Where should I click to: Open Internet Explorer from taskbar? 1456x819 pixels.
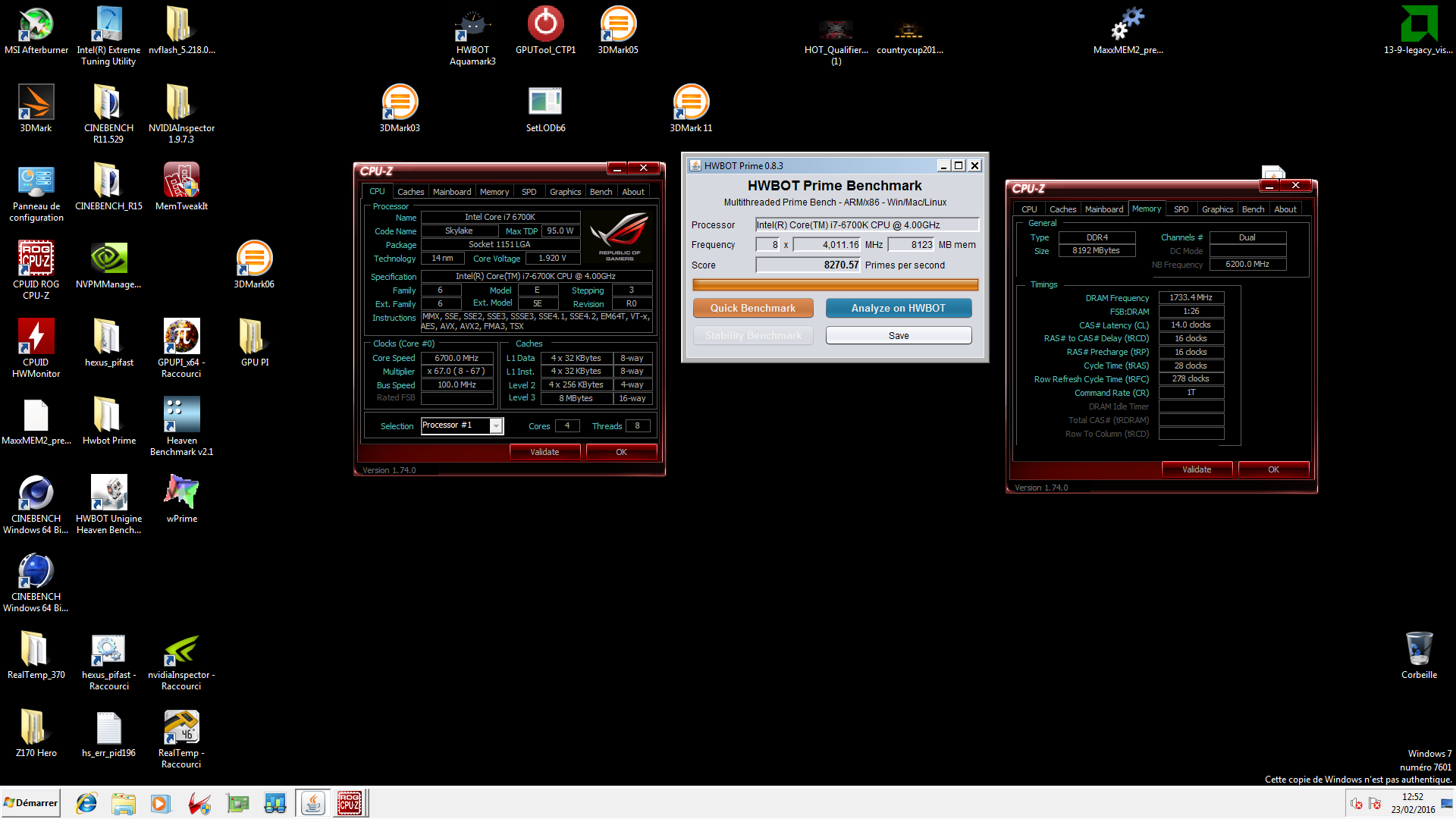click(x=86, y=803)
